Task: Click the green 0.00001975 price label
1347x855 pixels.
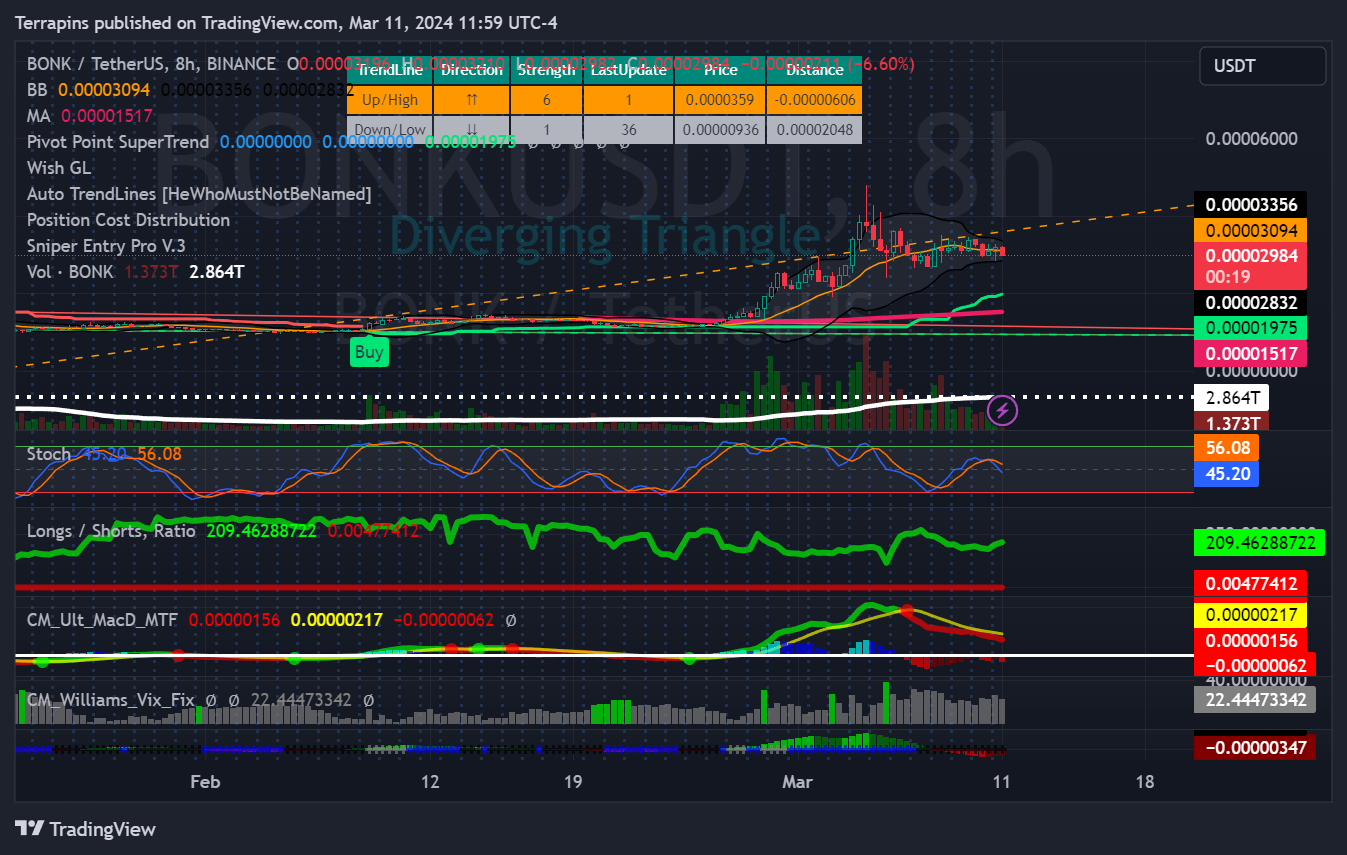Action: click(1251, 327)
